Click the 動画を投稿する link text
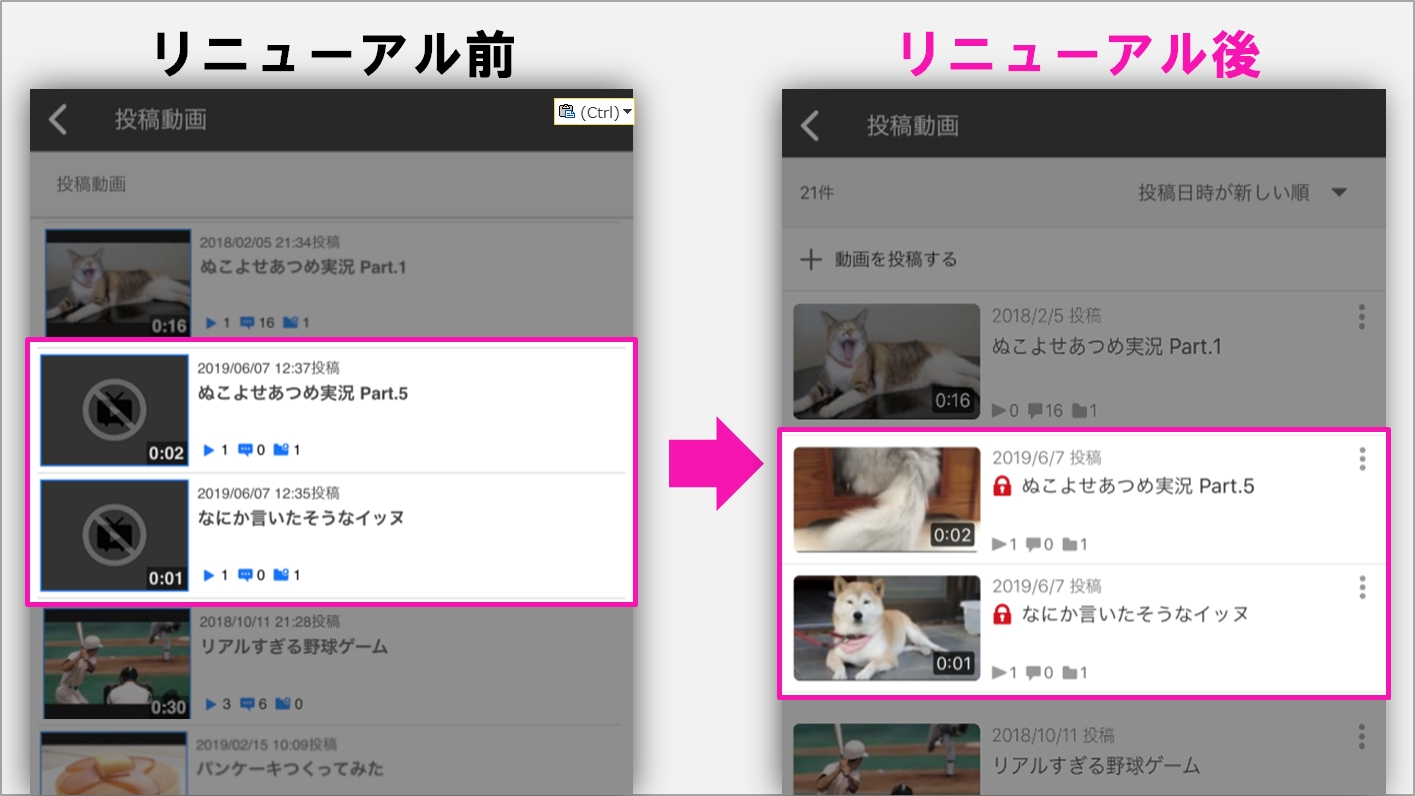The image size is (1415, 796). pyautogui.click(x=896, y=260)
